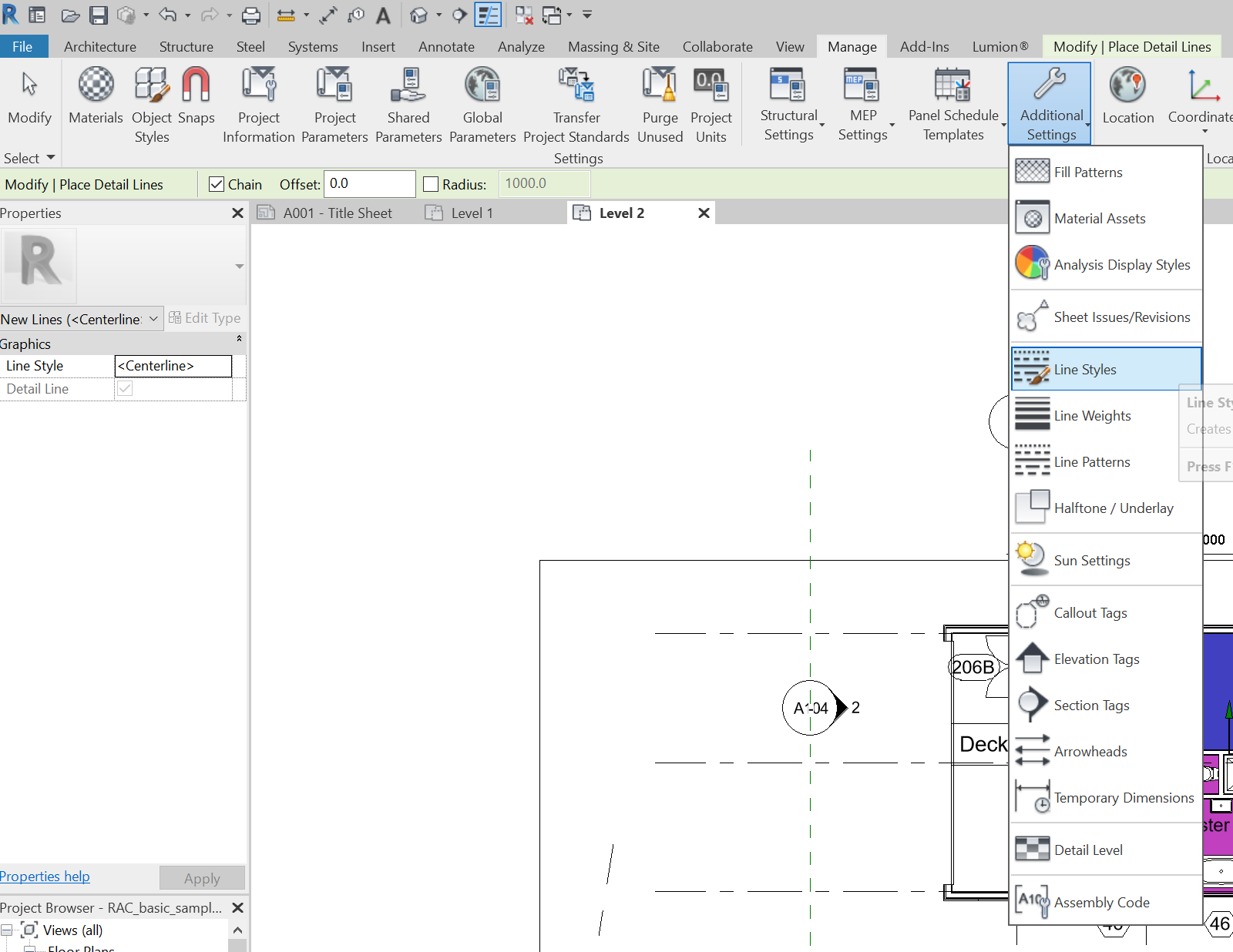Choose Line Styles from Additional Settings menu

pyautogui.click(x=1085, y=369)
